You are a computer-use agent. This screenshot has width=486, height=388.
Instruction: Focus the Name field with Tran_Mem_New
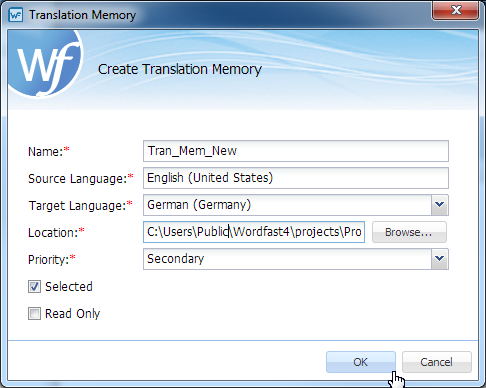[x=296, y=151]
